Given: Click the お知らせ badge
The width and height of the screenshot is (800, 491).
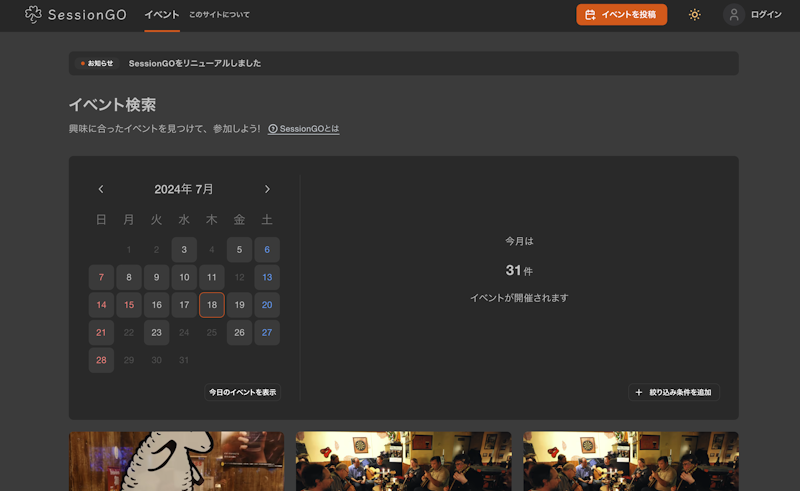Looking at the screenshot, I should pyautogui.click(x=97, y=63).
